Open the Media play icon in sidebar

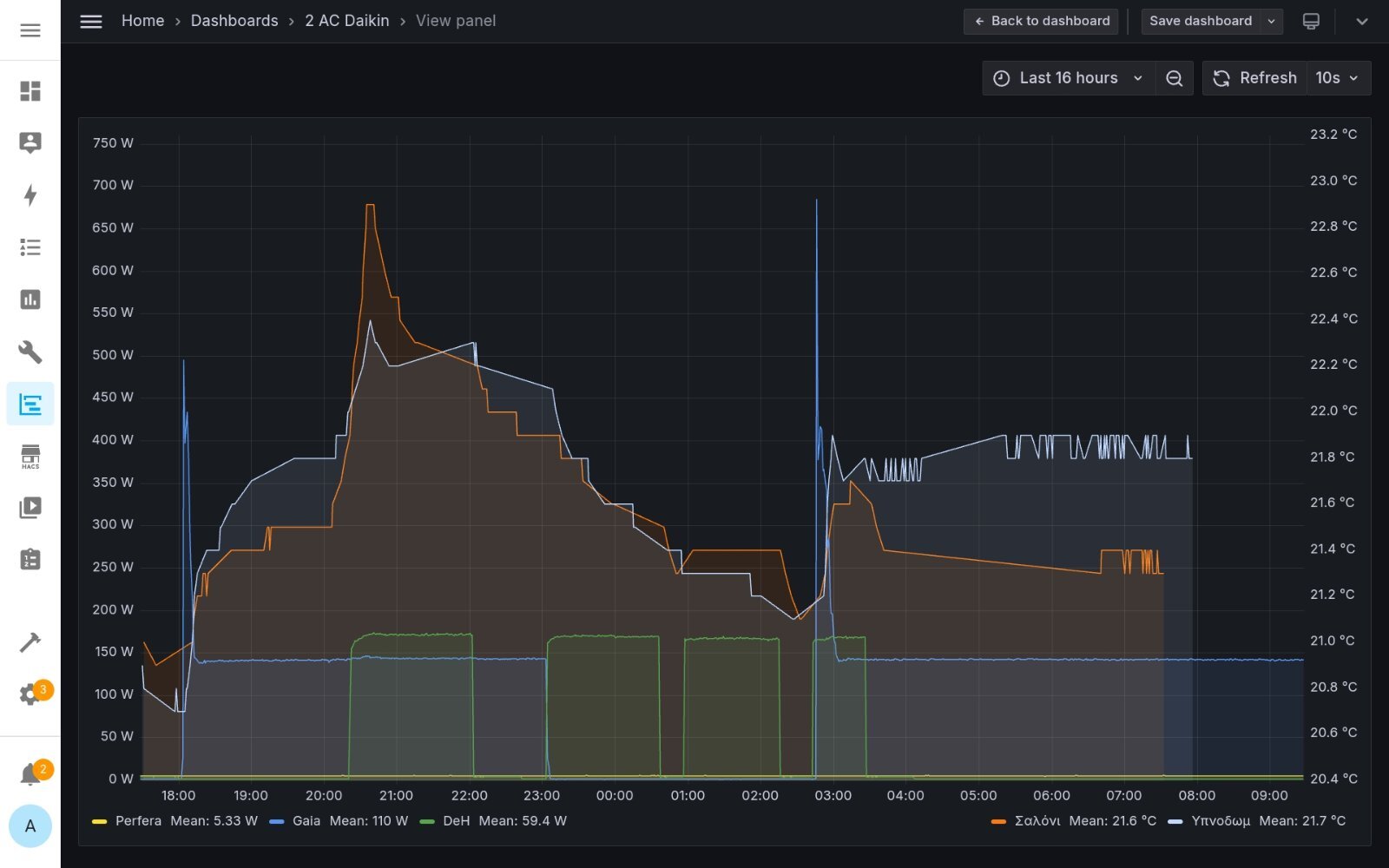tap(30, 508)
